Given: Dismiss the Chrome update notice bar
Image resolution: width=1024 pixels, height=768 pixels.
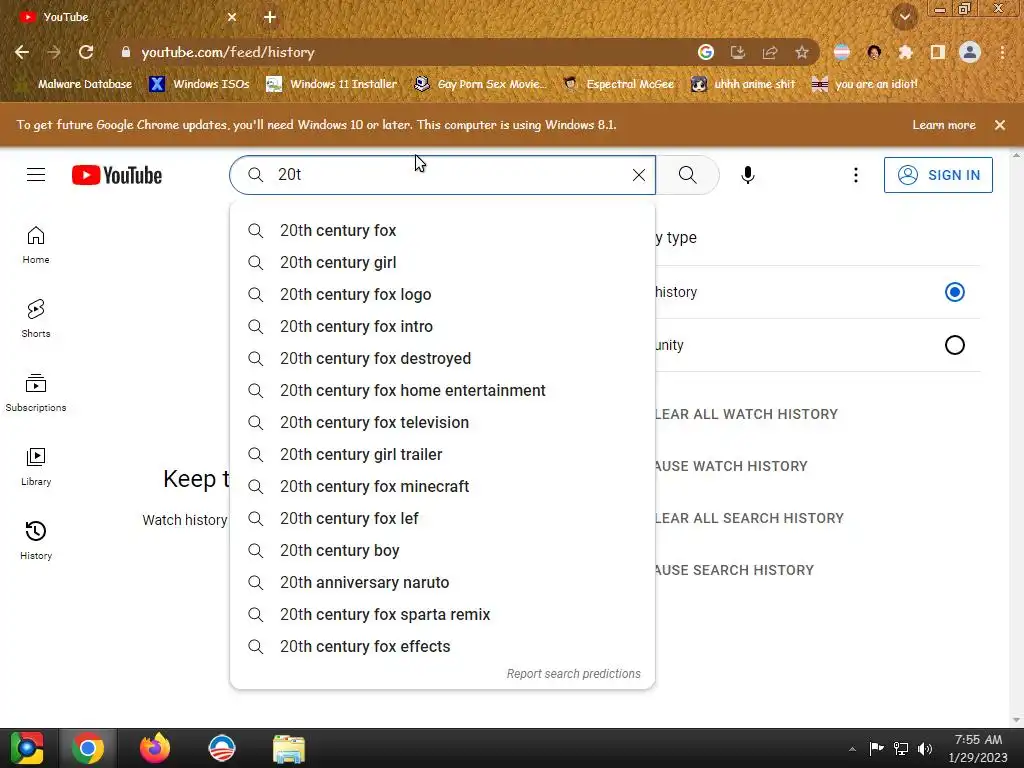Looking at the screenshot, I should (1000, 125).
